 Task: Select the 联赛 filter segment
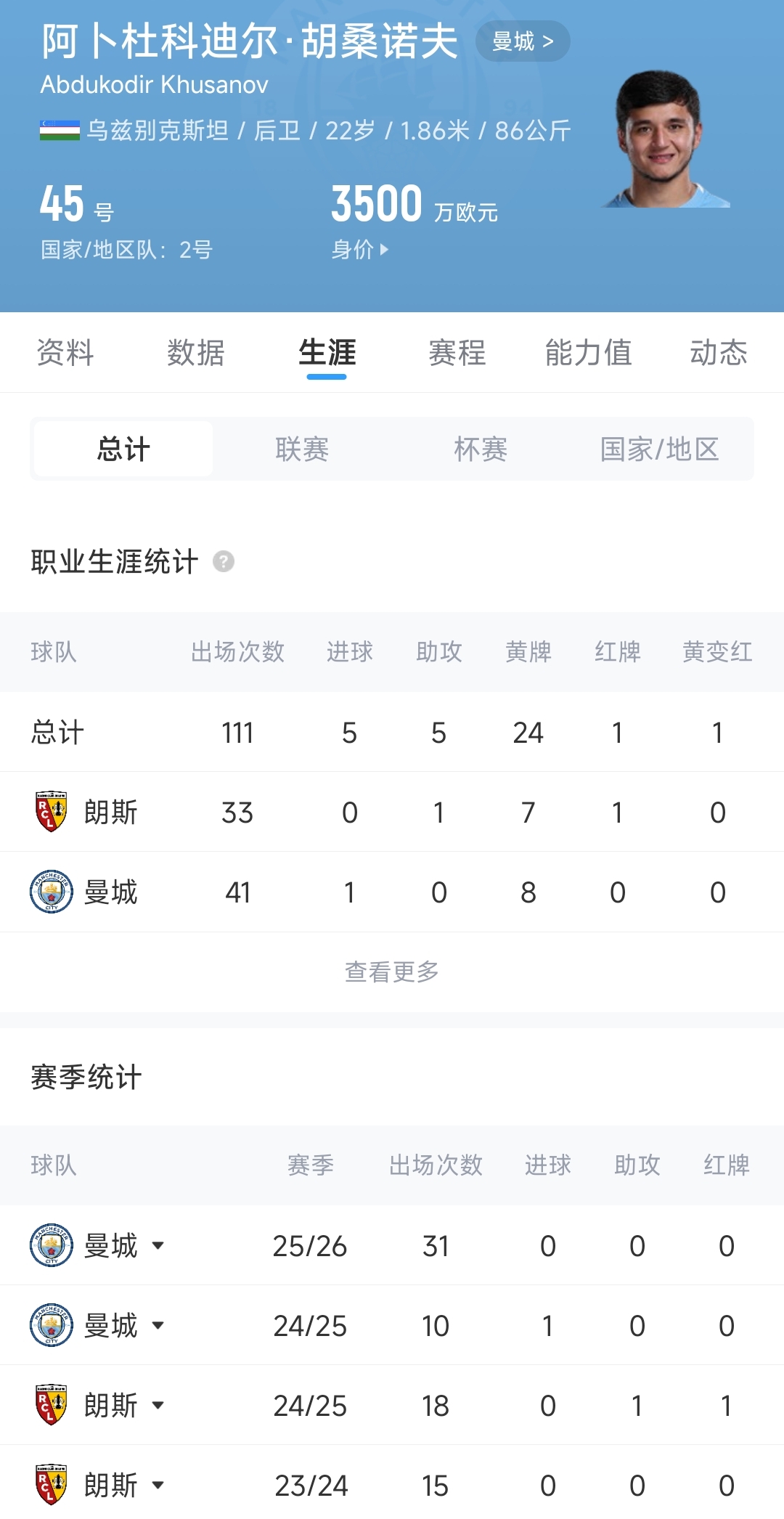click(302, 449)
